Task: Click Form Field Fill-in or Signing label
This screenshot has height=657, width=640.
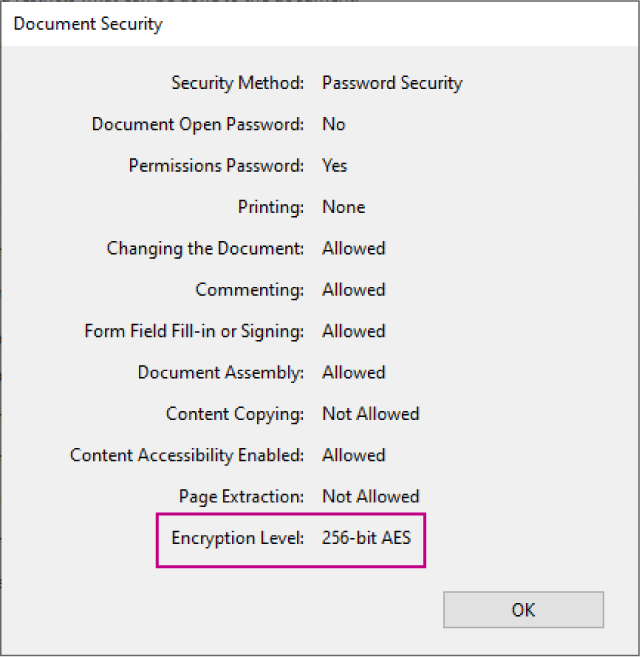Action: 194,331
